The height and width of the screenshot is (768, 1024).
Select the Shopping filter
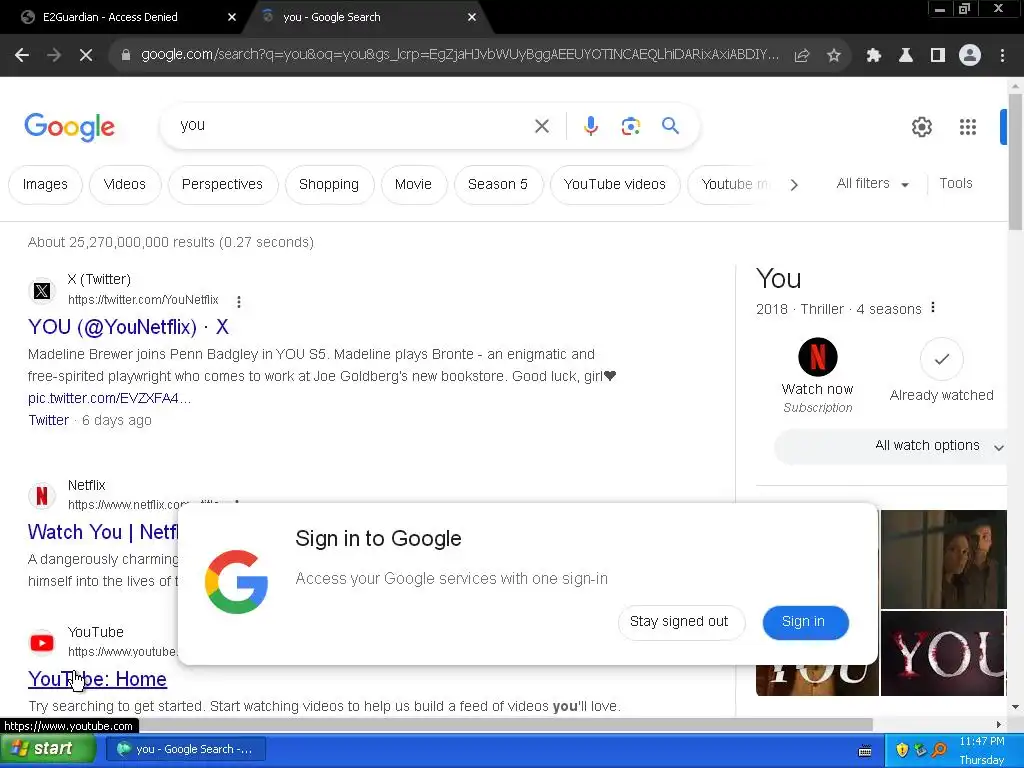pyautogui.click(x=329, y=185)
